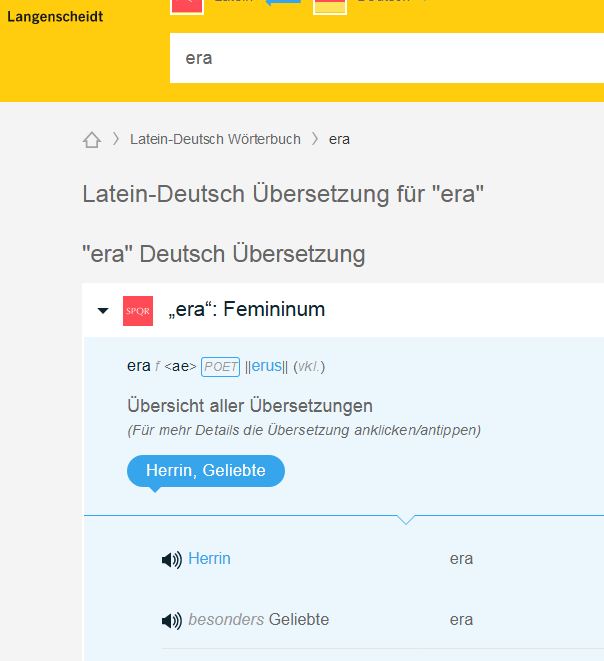The width and height of the screenshot is (604, 661).
Task: Click the "besonders Geliebte" translation entry
Action: (x=258, y=620)
